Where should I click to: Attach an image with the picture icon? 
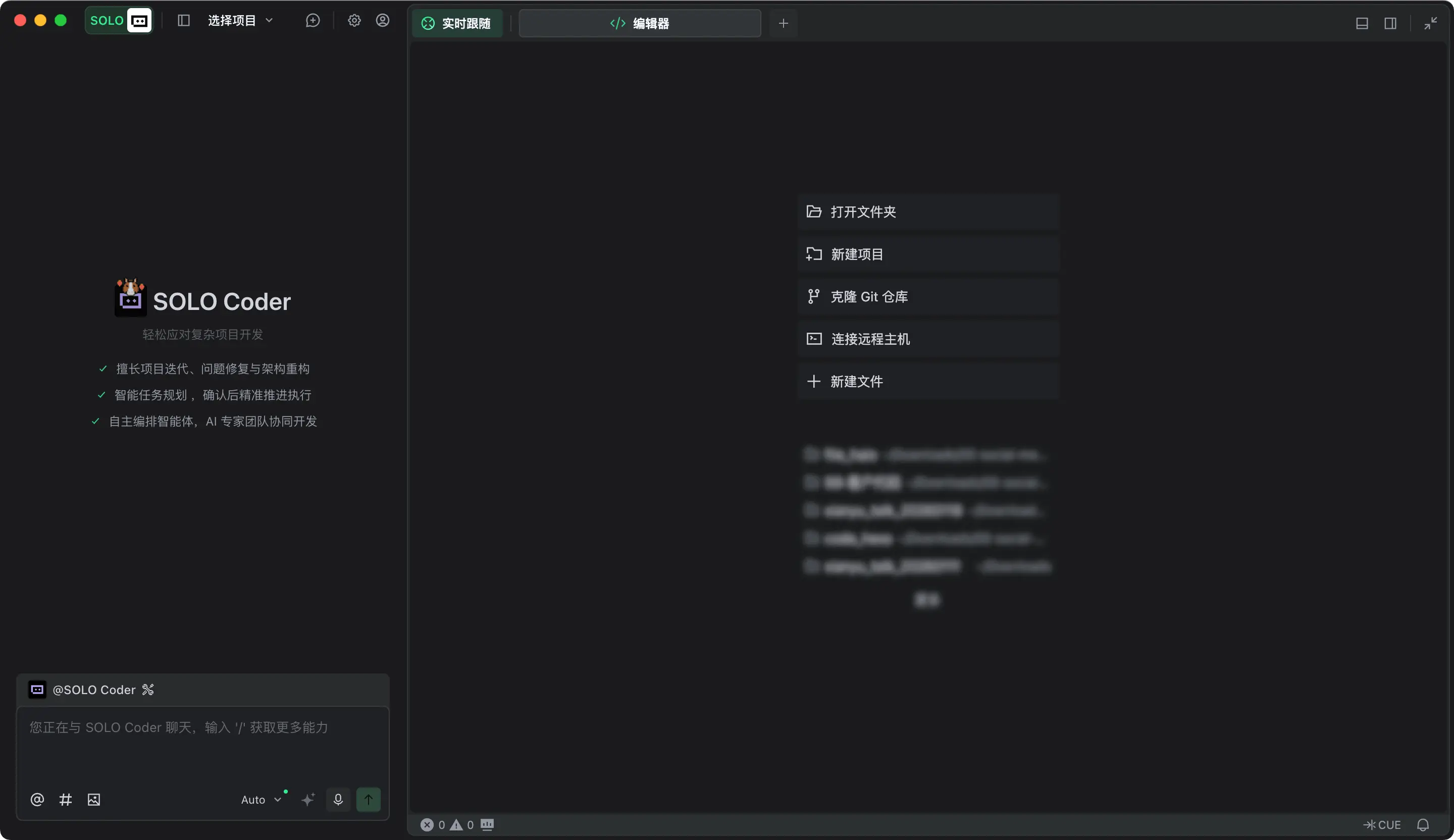pyautogui.click(x=93, y=800)
